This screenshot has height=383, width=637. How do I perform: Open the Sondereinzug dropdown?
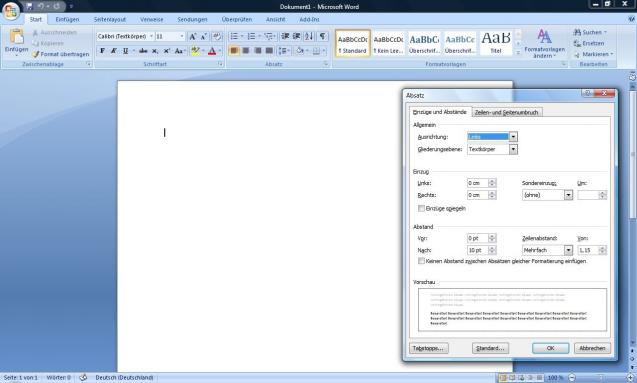[568, 195]
